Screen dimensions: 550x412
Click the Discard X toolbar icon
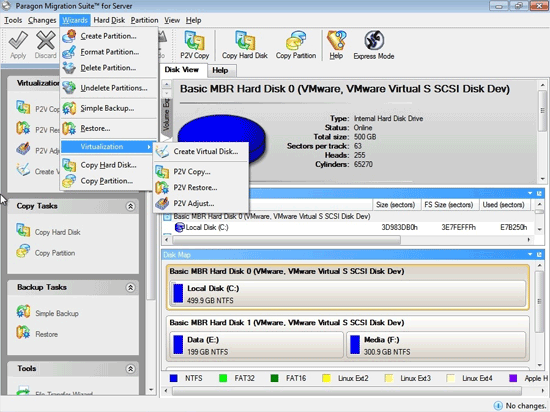tap(46, 40)
